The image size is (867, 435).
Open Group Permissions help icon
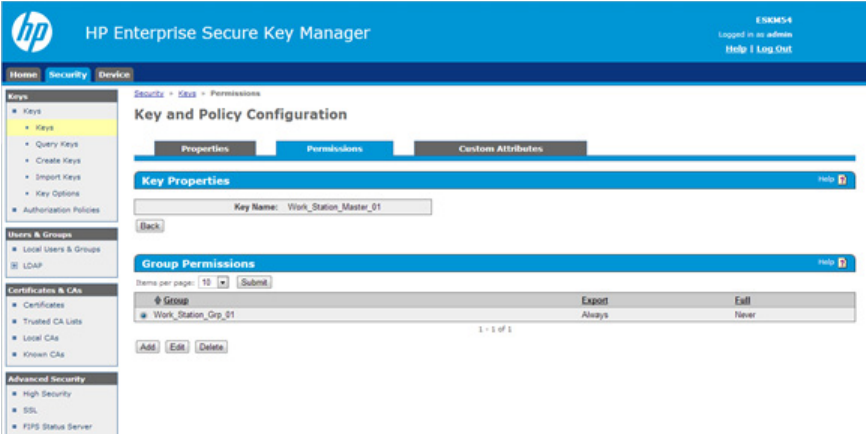(x=842, y=263)
